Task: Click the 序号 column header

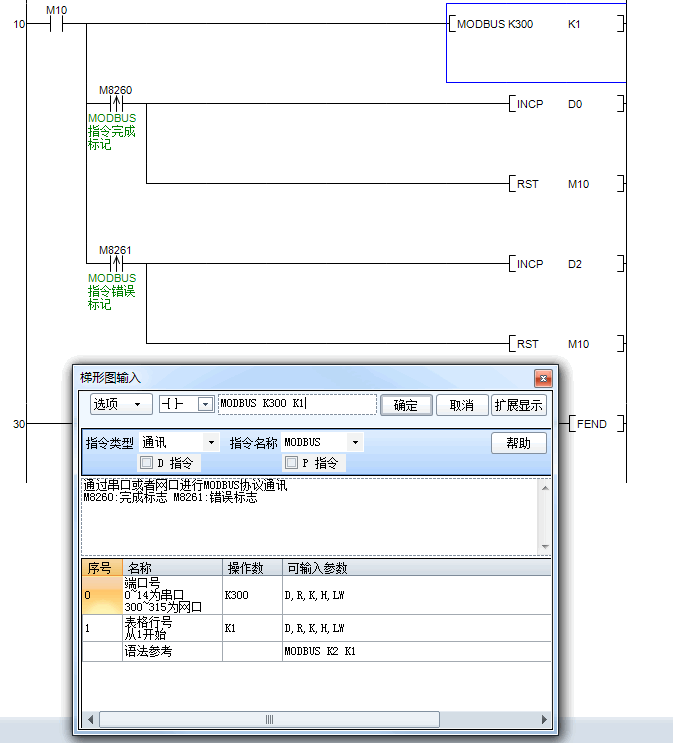Action: (x=102, y=568)
